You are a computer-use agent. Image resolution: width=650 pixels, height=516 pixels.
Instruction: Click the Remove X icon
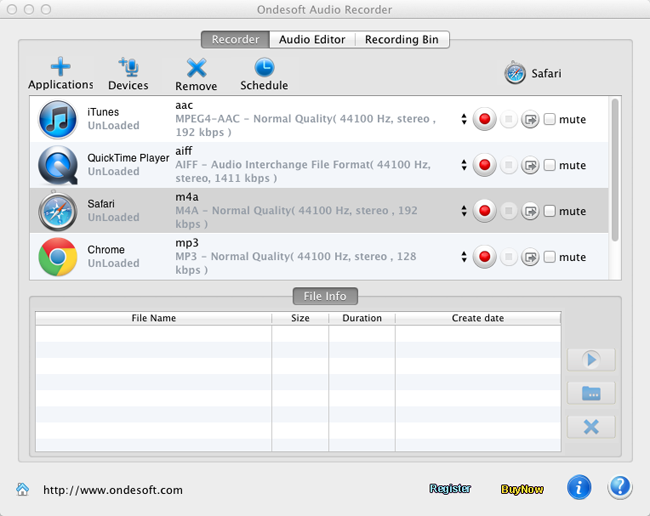coord(196,68)
